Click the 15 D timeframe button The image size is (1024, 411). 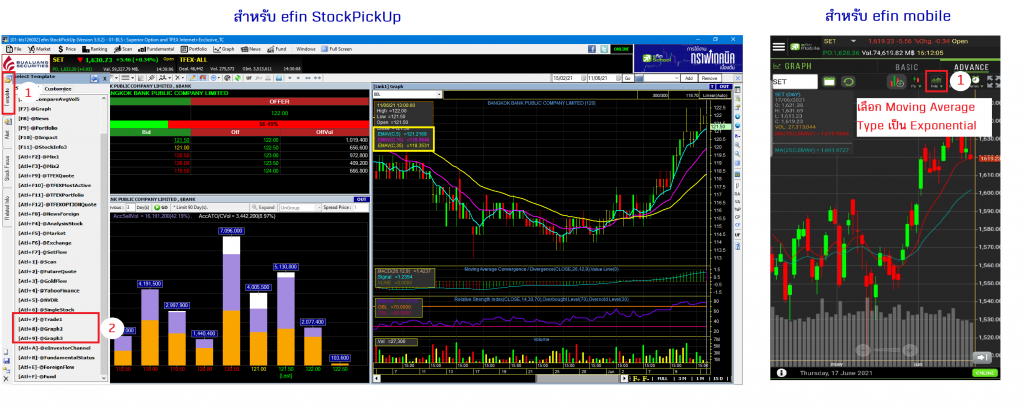coord(719,378)
